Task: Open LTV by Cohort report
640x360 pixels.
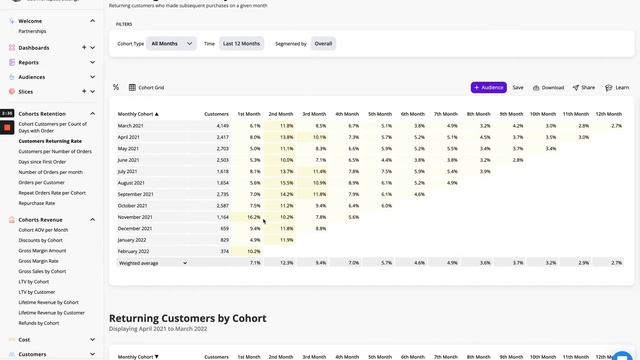Action: (x=34, y=282)
